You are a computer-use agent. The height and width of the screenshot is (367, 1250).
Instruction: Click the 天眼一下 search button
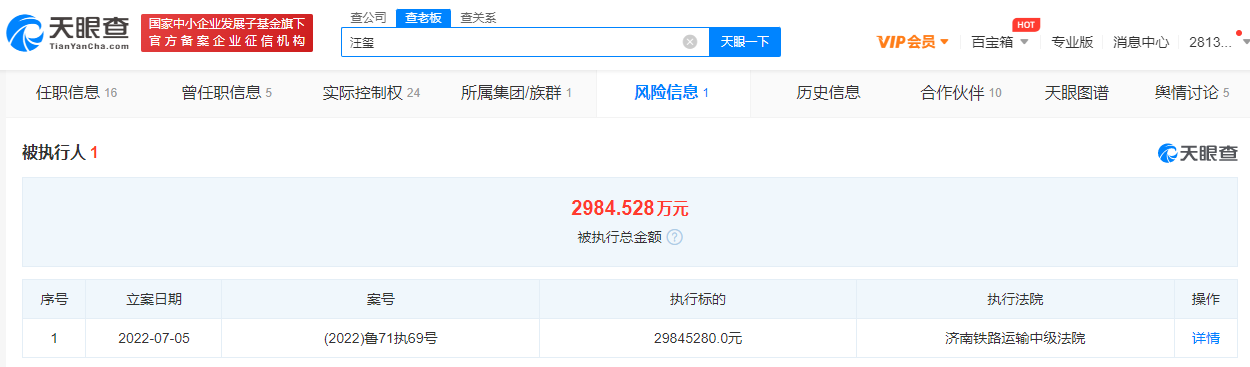click(745, 42)
